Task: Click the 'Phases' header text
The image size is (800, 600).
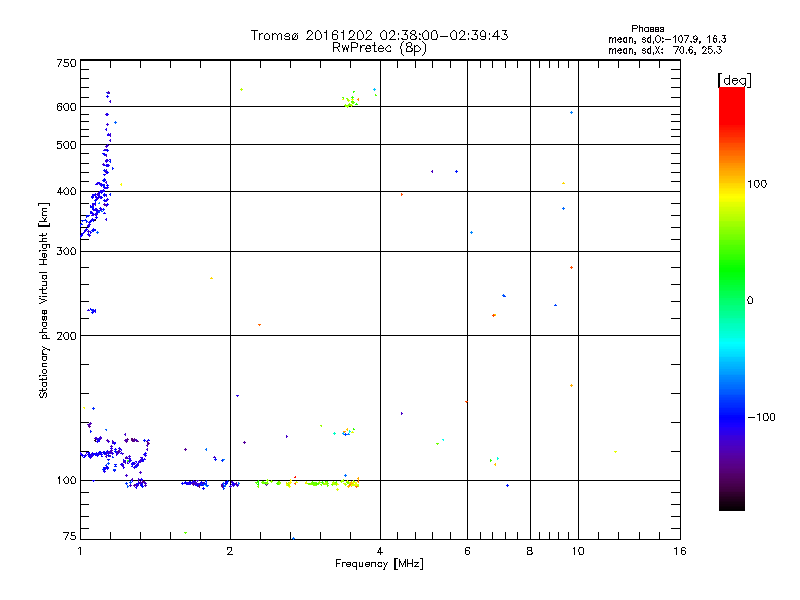Action: pyautogui.click(x=647, y=29)
